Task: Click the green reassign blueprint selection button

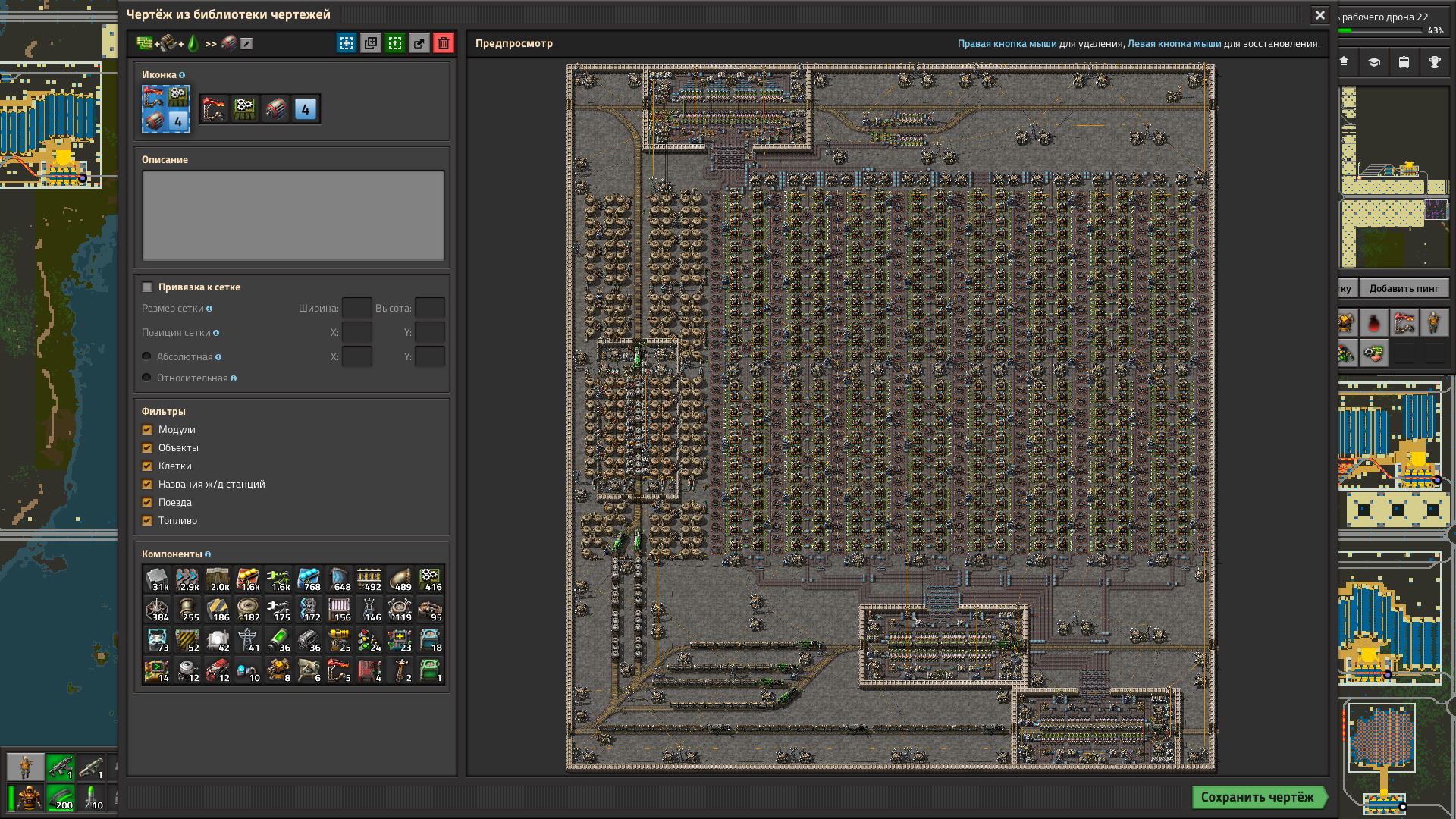Action: click(395, 43)
